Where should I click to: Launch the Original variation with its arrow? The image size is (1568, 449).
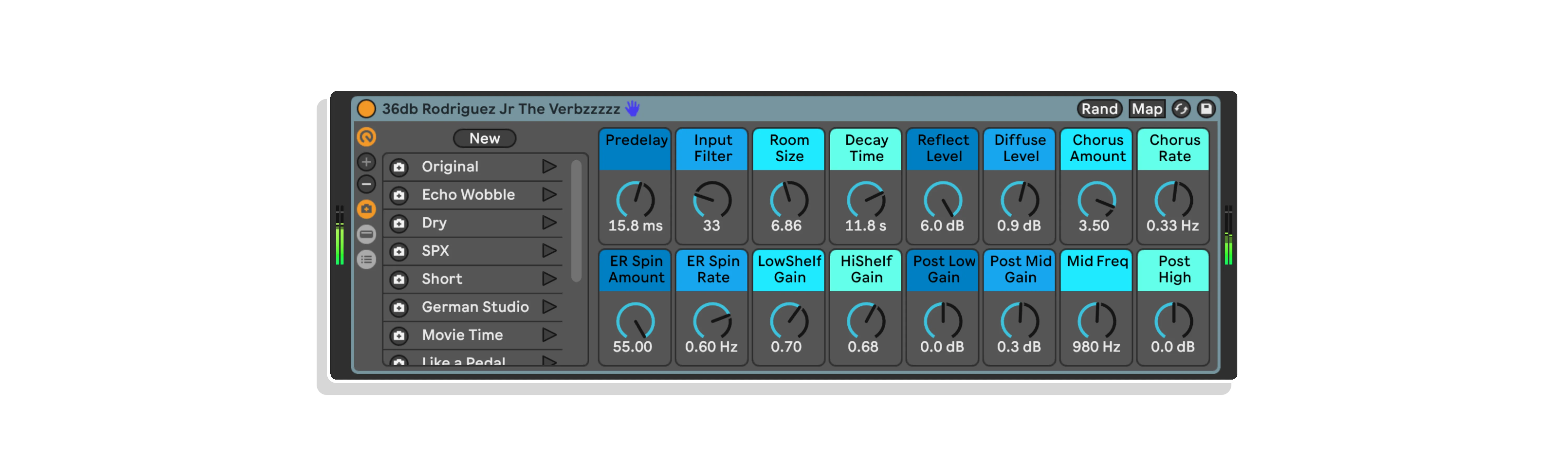click(x=549, y=167)
